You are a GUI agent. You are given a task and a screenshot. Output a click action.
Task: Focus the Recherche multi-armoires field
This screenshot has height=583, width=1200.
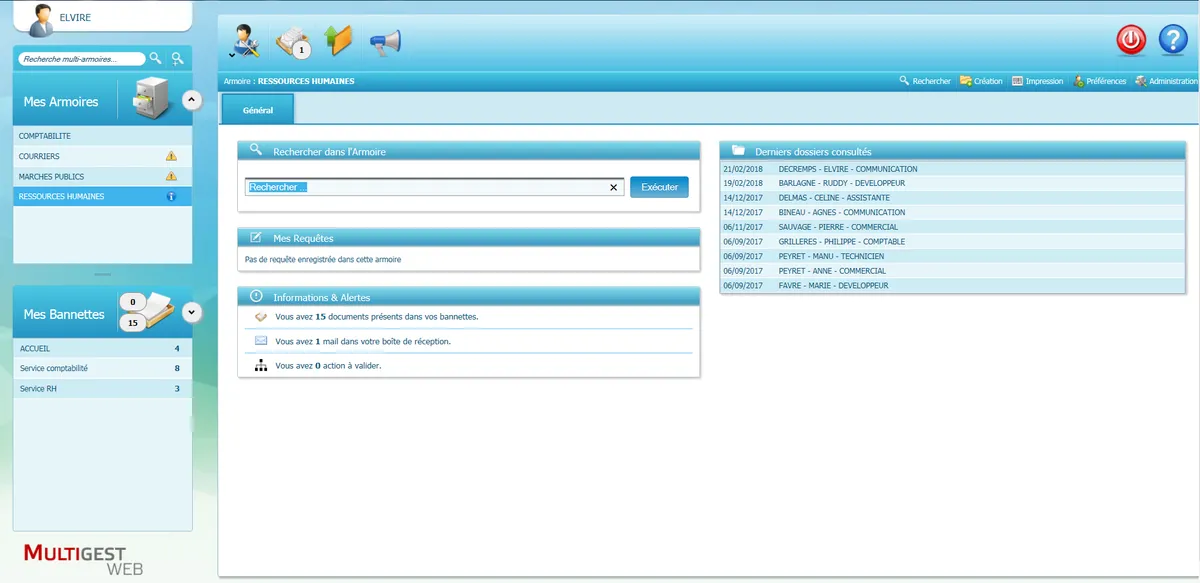(81, 59)
